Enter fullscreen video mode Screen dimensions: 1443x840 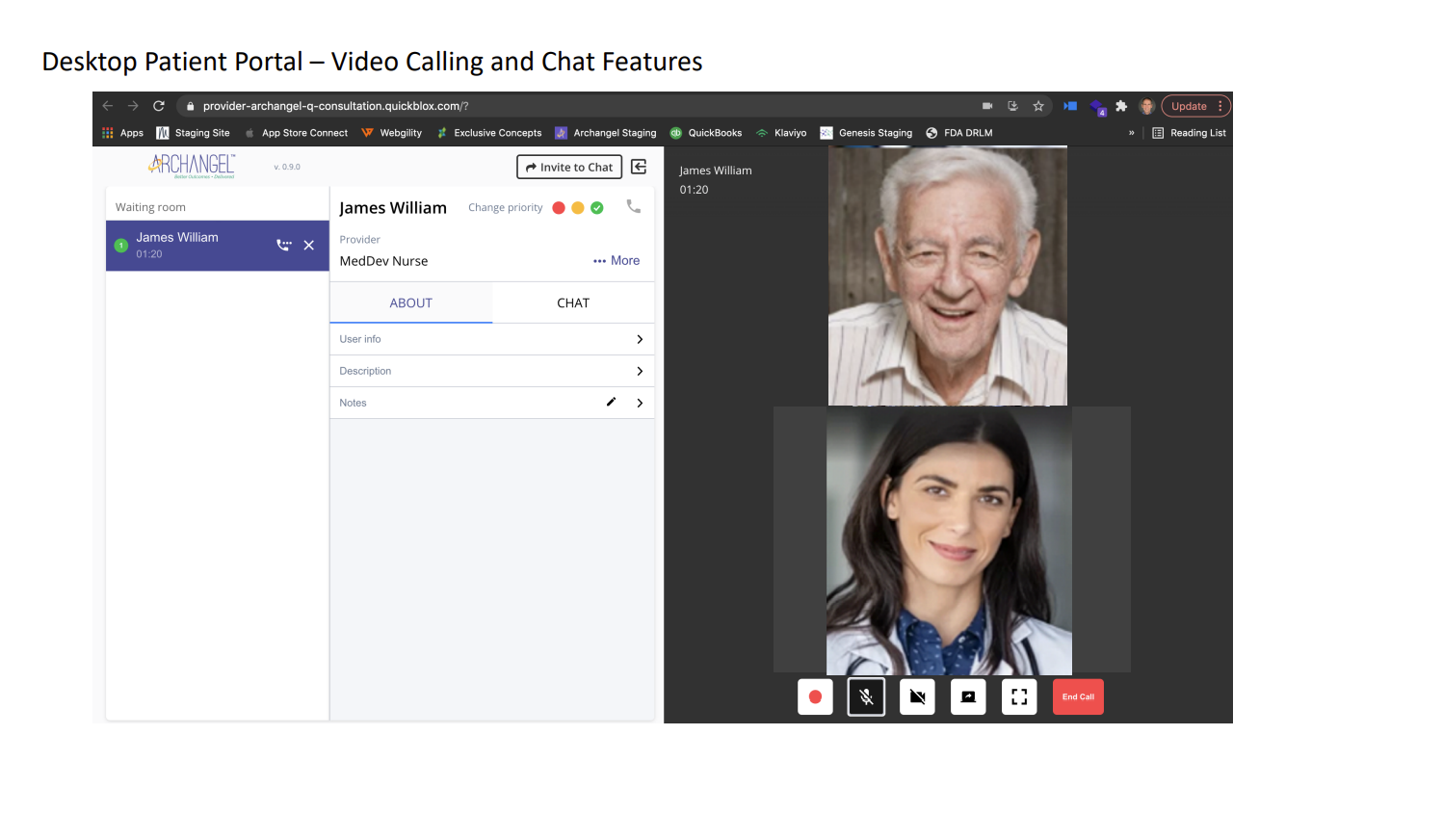click(x=1019, y=696)
